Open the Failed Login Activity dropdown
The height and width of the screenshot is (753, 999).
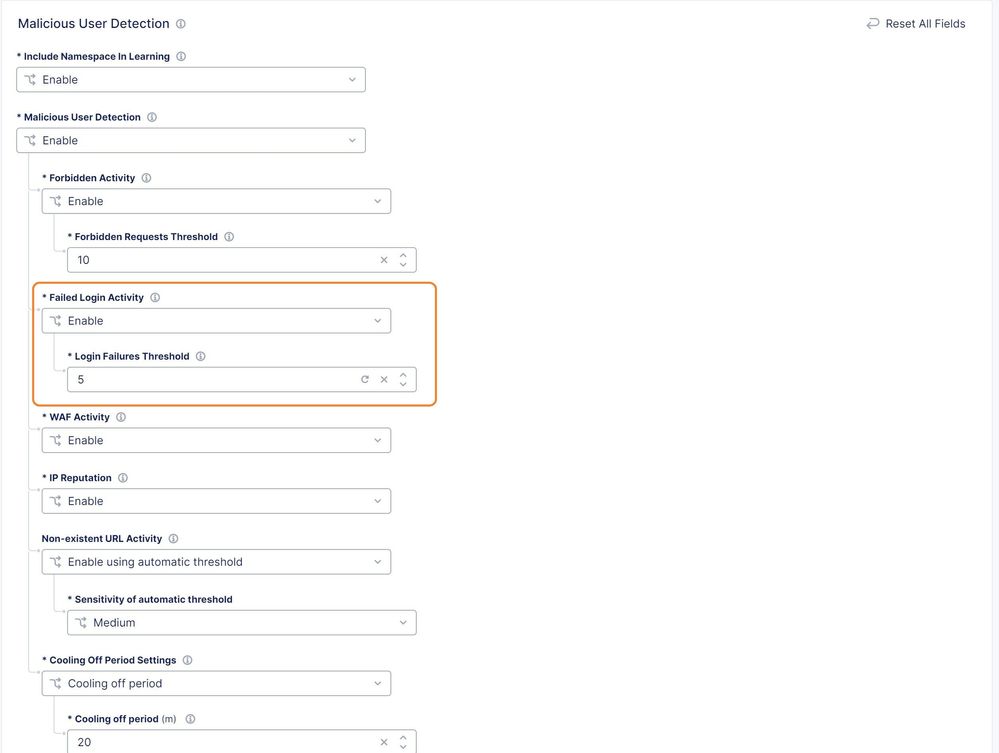coord(216,321)
